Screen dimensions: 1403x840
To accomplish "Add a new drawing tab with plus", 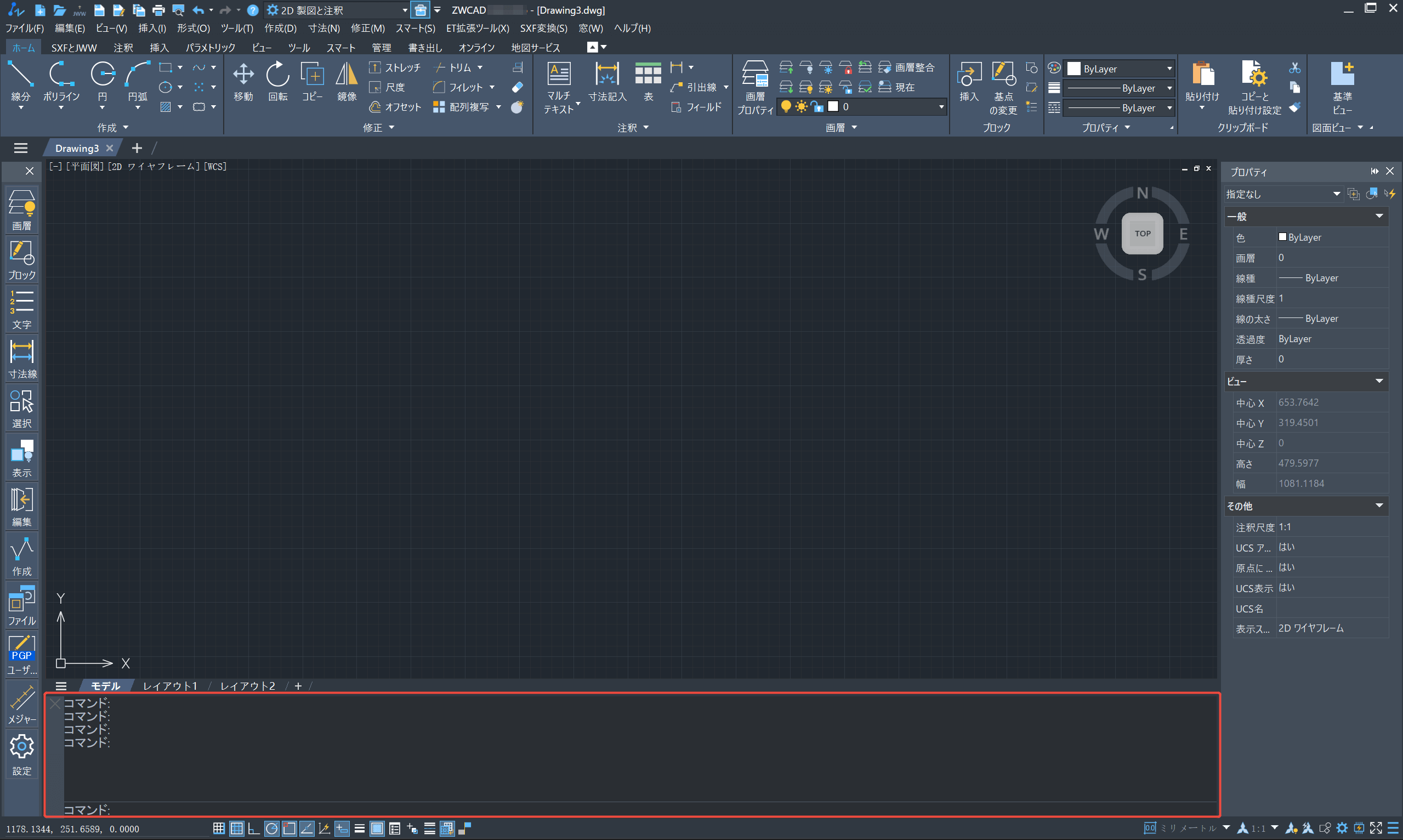I will click(137, 148).
